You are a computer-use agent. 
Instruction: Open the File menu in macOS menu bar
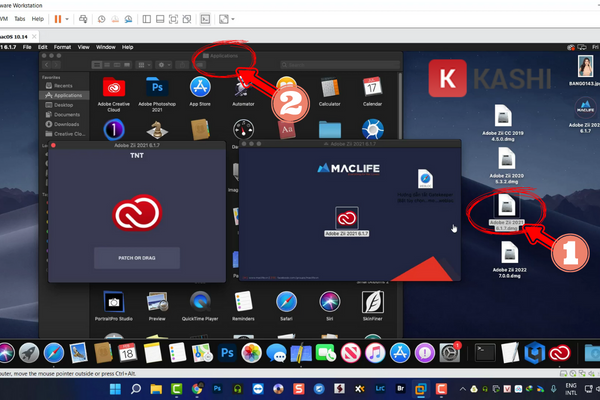[x=27, y=47]
